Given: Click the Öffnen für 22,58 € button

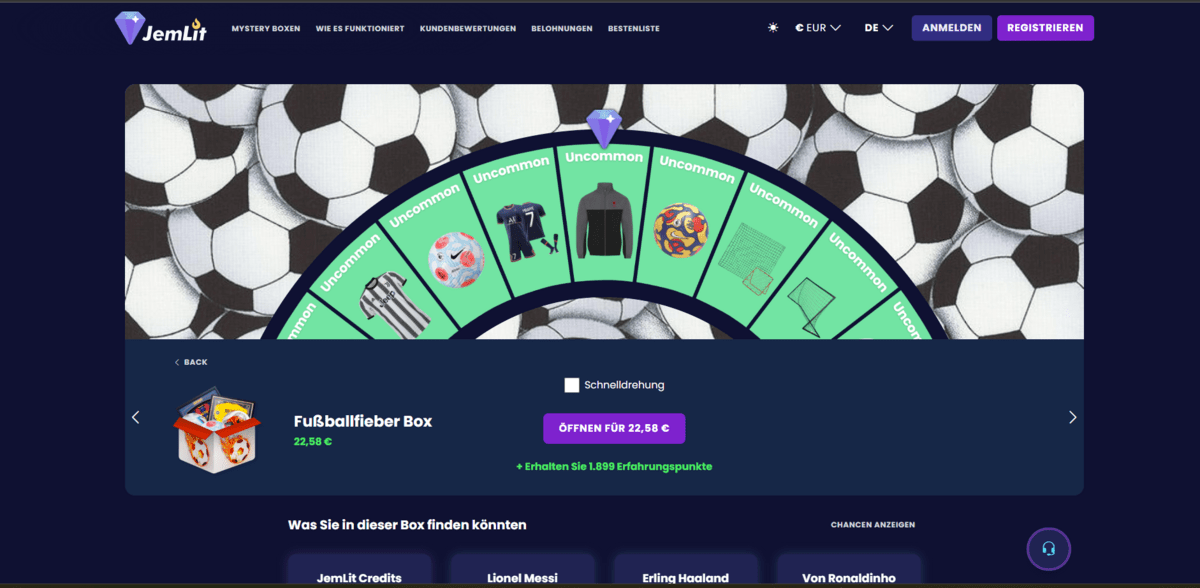Looking at the screenshot, I should click(x=614, y=428).
